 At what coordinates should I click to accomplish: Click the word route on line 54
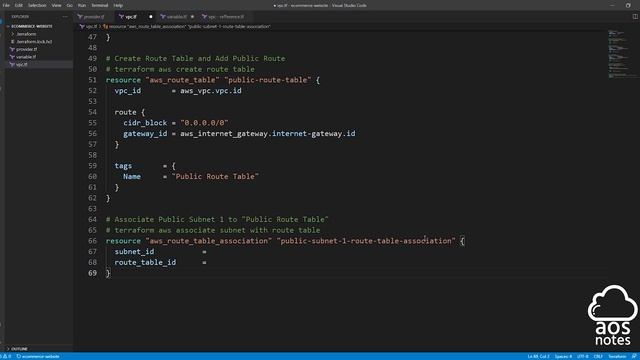(x=125, y=112)
